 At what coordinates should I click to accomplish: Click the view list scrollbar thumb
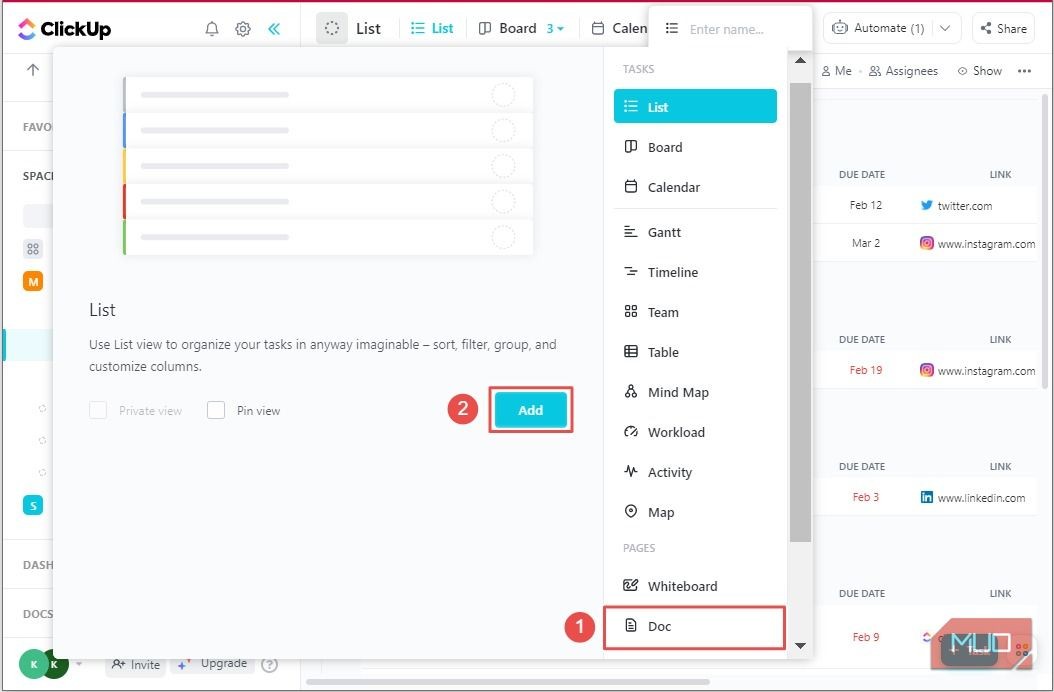point(800,312)
